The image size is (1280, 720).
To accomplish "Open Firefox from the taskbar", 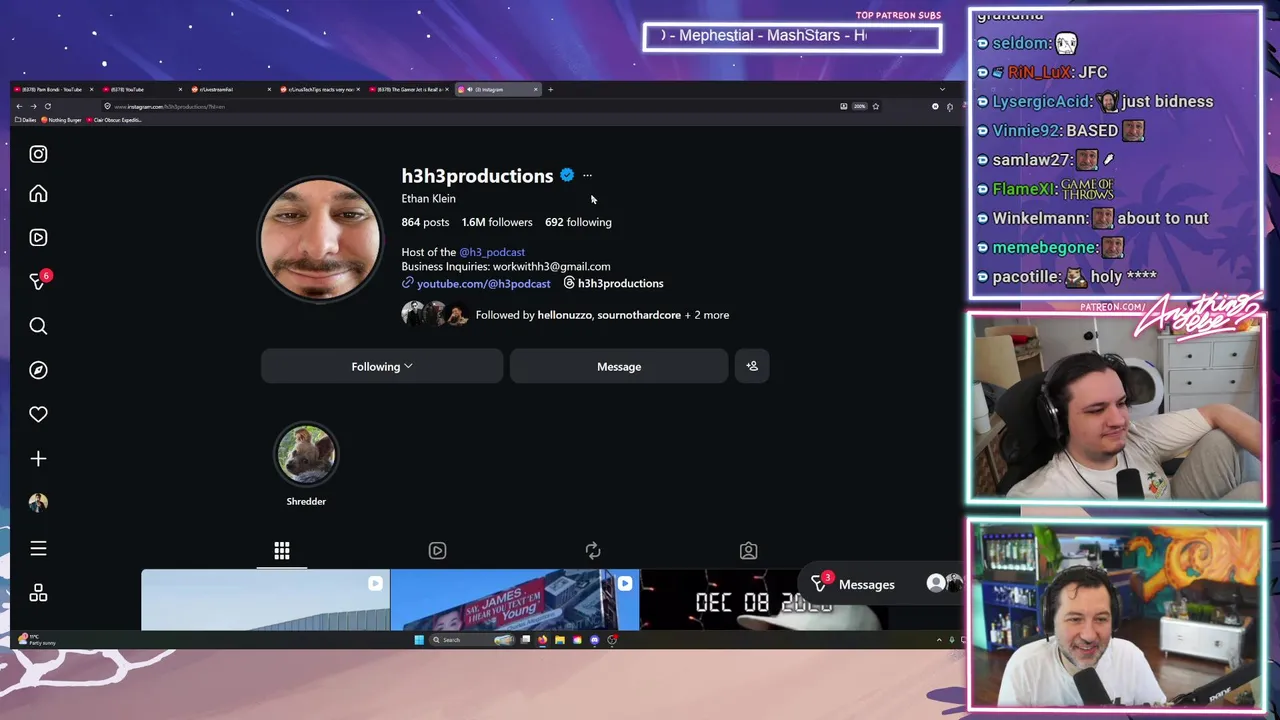I will tap(542, 640).
